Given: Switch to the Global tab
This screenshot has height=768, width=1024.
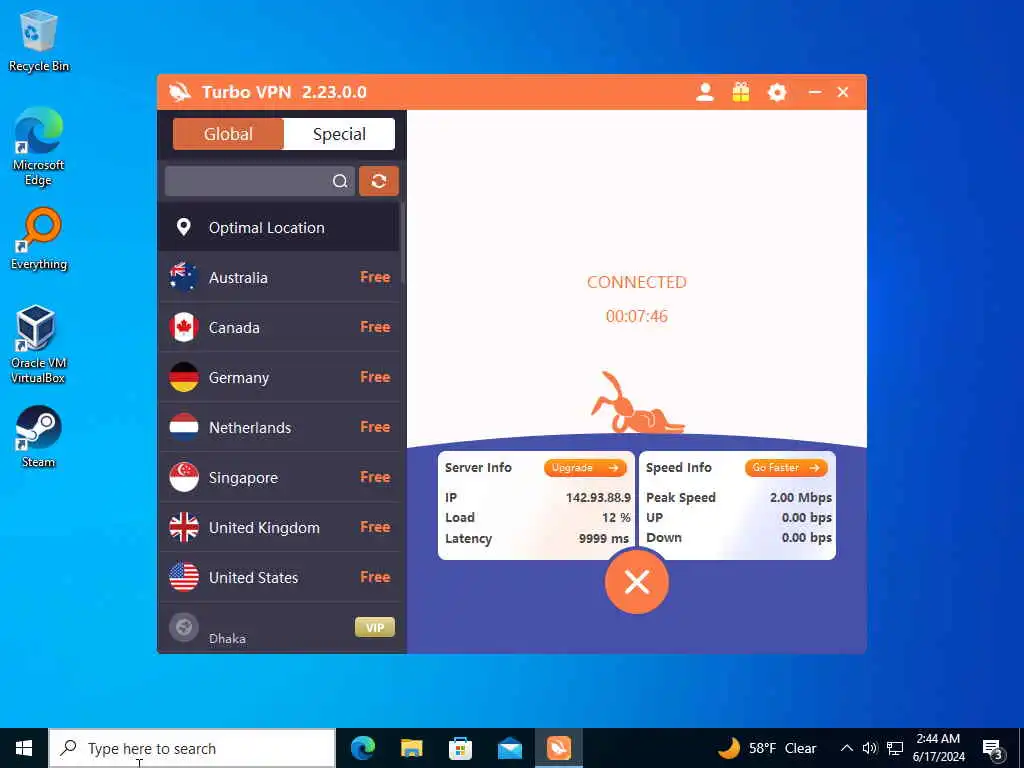Looking at the screenshot, I should (228, 134).
